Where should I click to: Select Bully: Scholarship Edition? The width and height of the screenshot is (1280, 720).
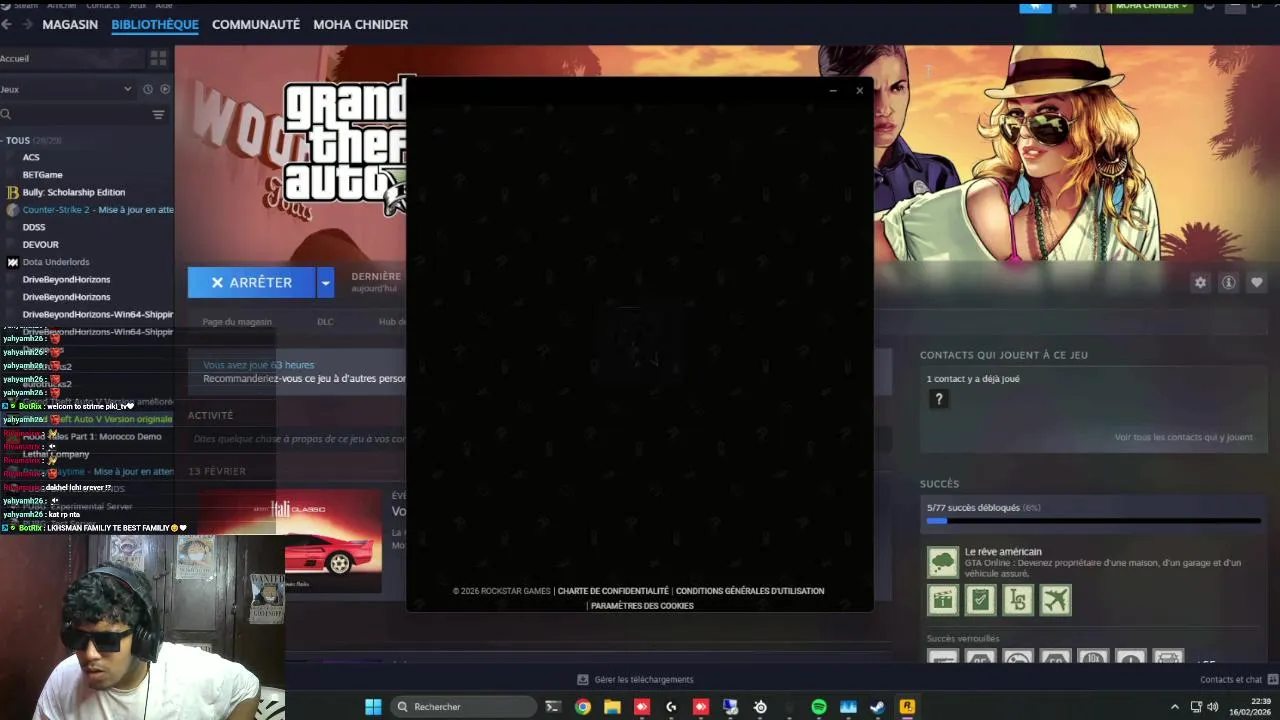coord(74,192)
